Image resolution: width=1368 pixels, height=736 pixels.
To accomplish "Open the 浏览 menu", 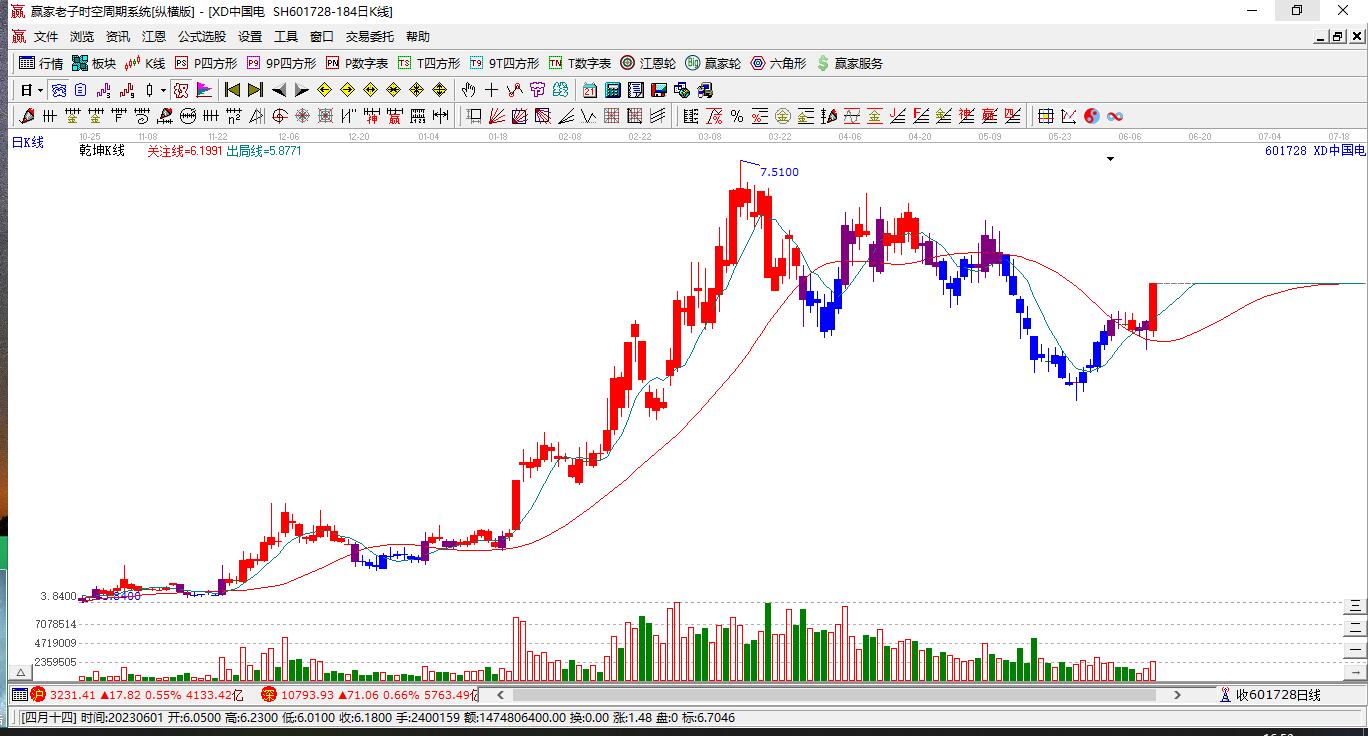I will click(82, 37).
